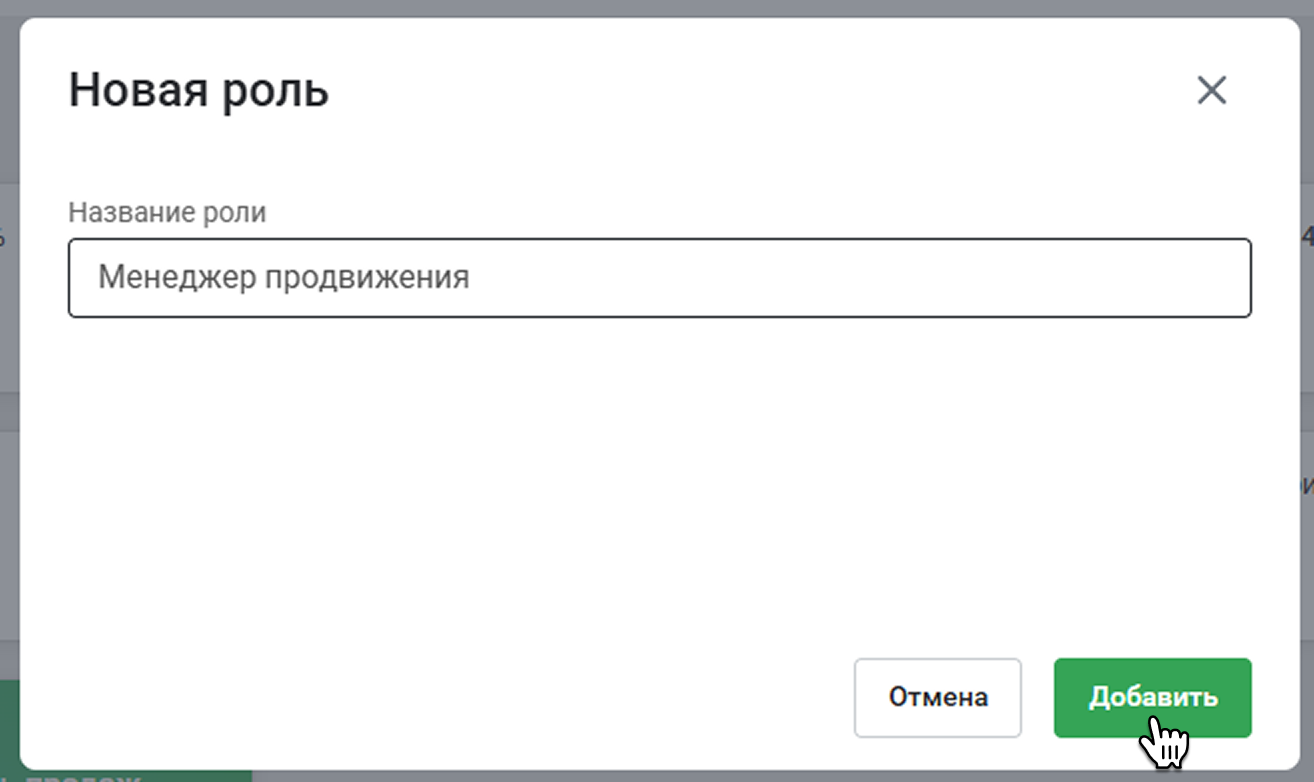This screenshot has height=782, width=1314.
Task: Dismiss the new role dialog via cross icon
Action: [1211, 91]
